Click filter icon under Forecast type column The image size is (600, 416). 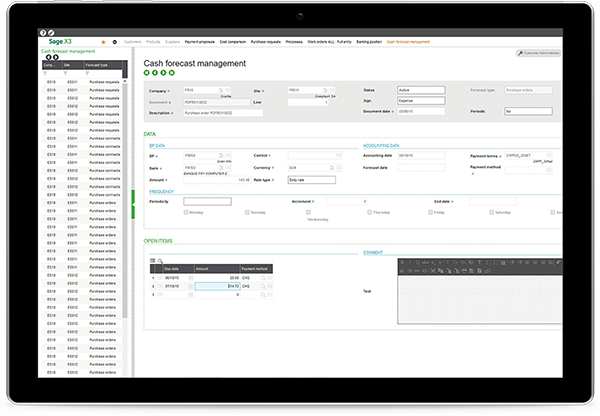point(87,73)
